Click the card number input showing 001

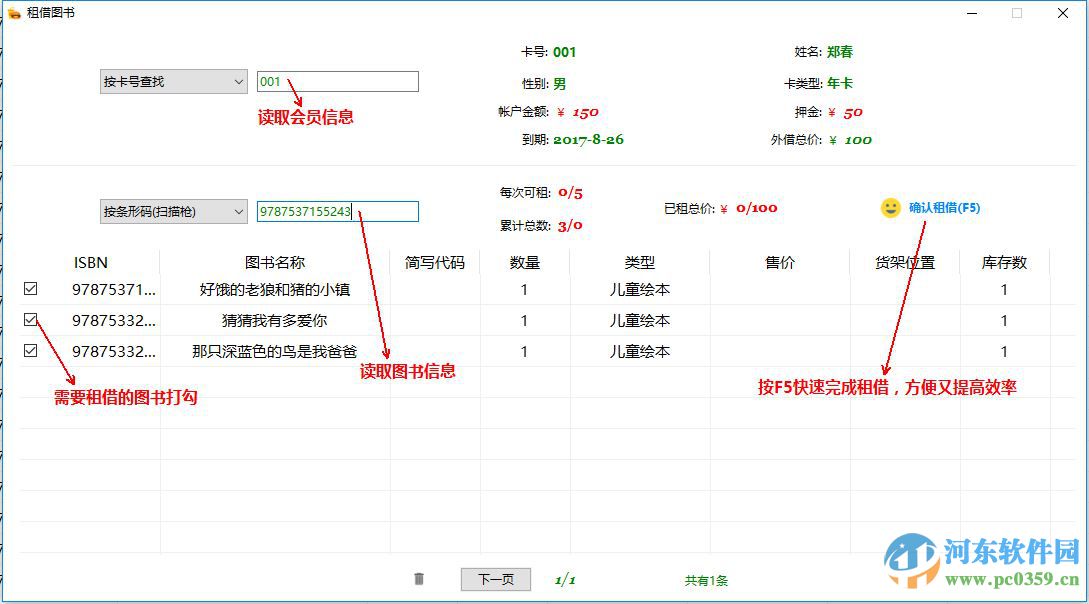point(337,81)
